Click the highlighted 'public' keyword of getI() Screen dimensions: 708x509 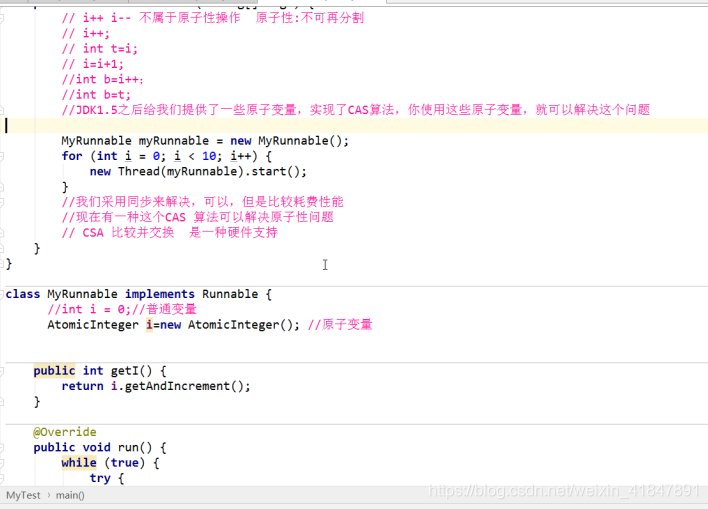click(x=54, y=371)
